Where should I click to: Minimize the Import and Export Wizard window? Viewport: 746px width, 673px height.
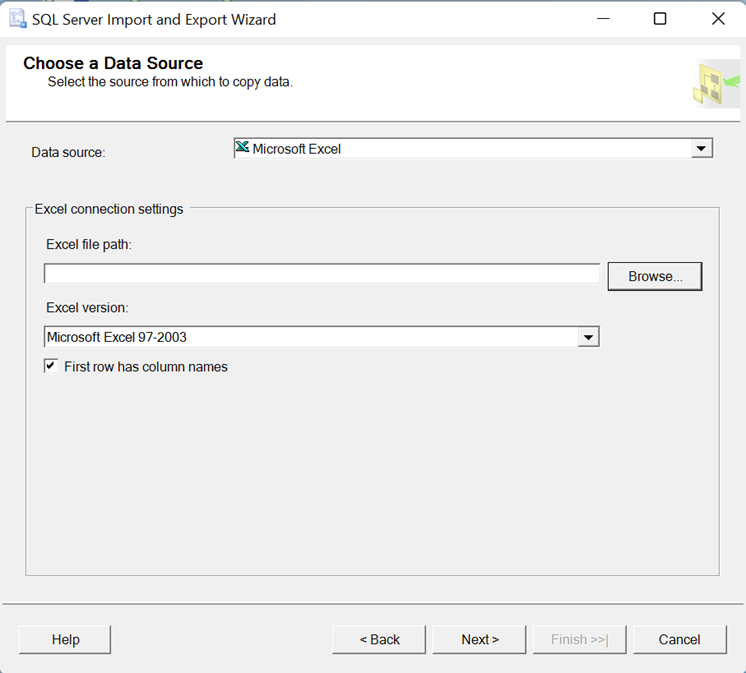click(603, 19)
